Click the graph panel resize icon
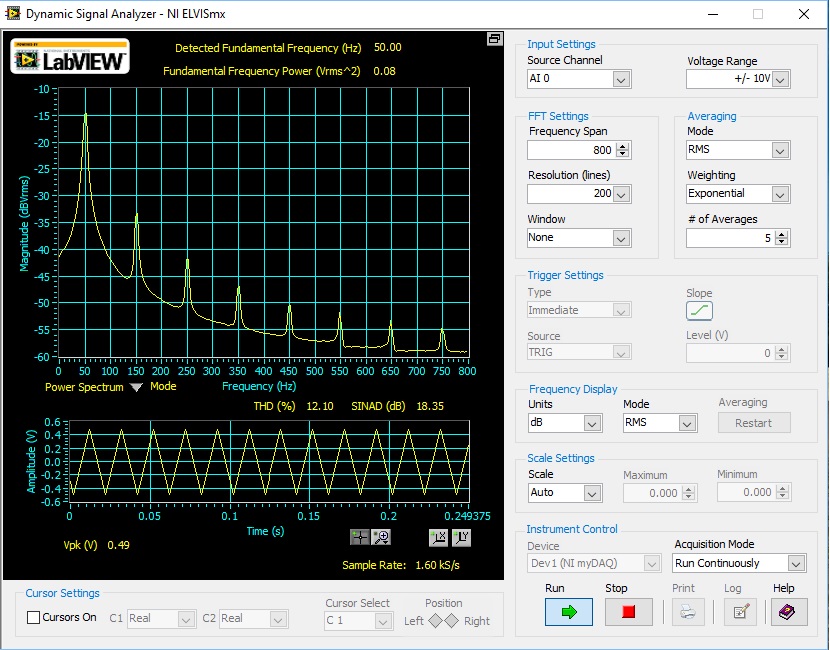Screen dimensions: 830x650 pos(494,39)
